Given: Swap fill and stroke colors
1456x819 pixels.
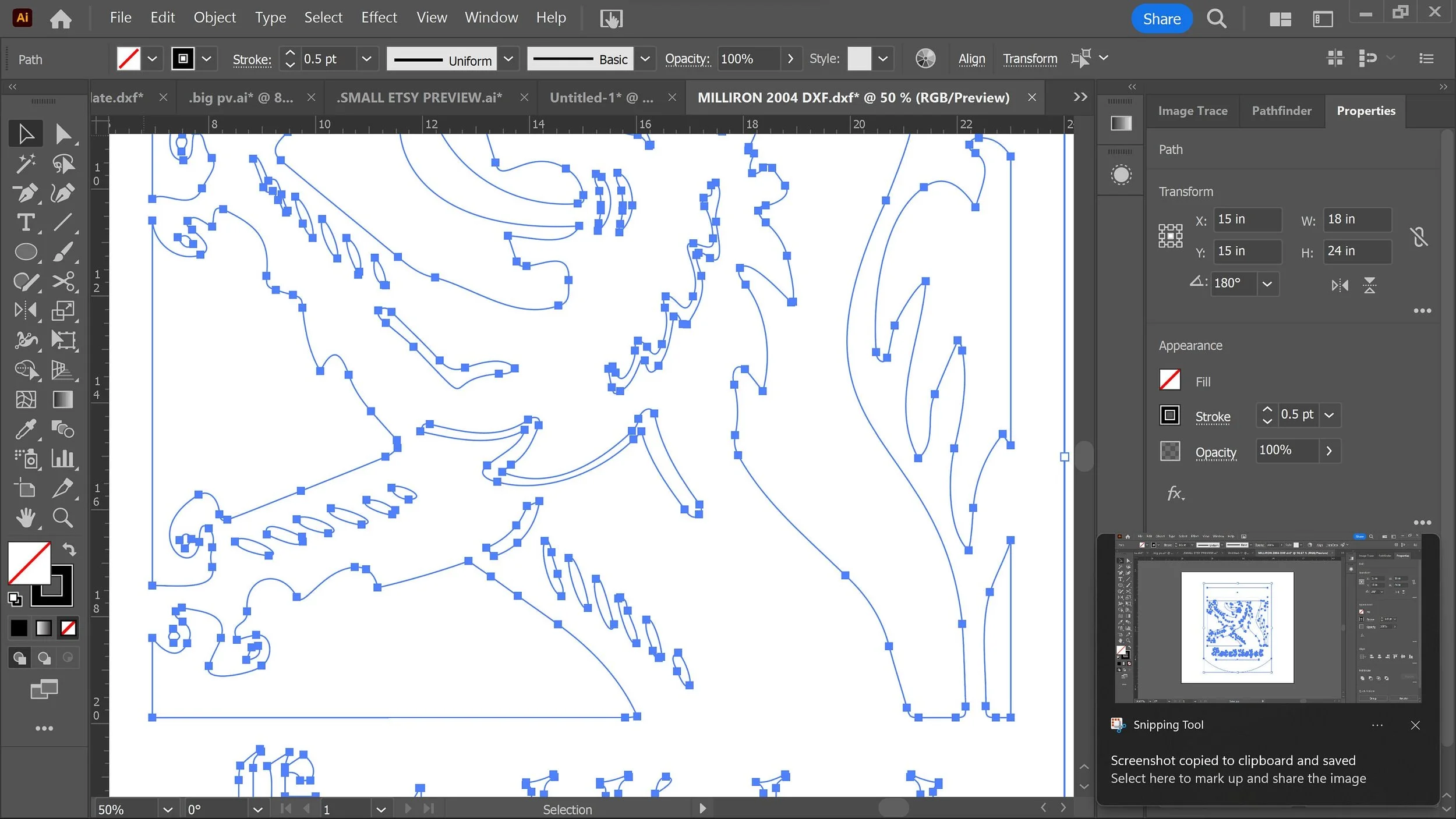Looking at the screenshot, I should (69, 549).
